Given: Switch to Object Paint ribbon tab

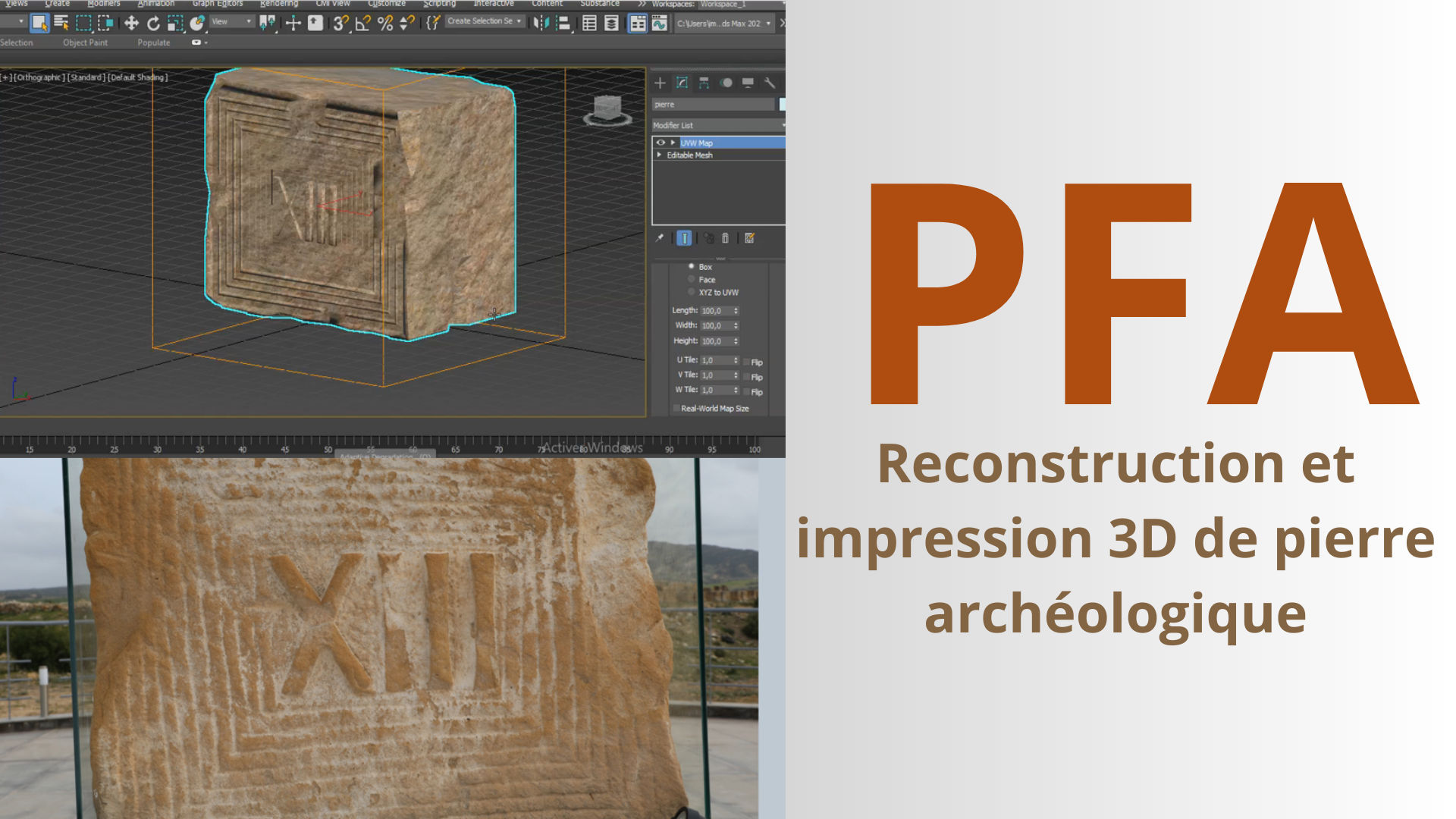Looking at the screenshot, I should pyautogui.click(x=85, y=42).
